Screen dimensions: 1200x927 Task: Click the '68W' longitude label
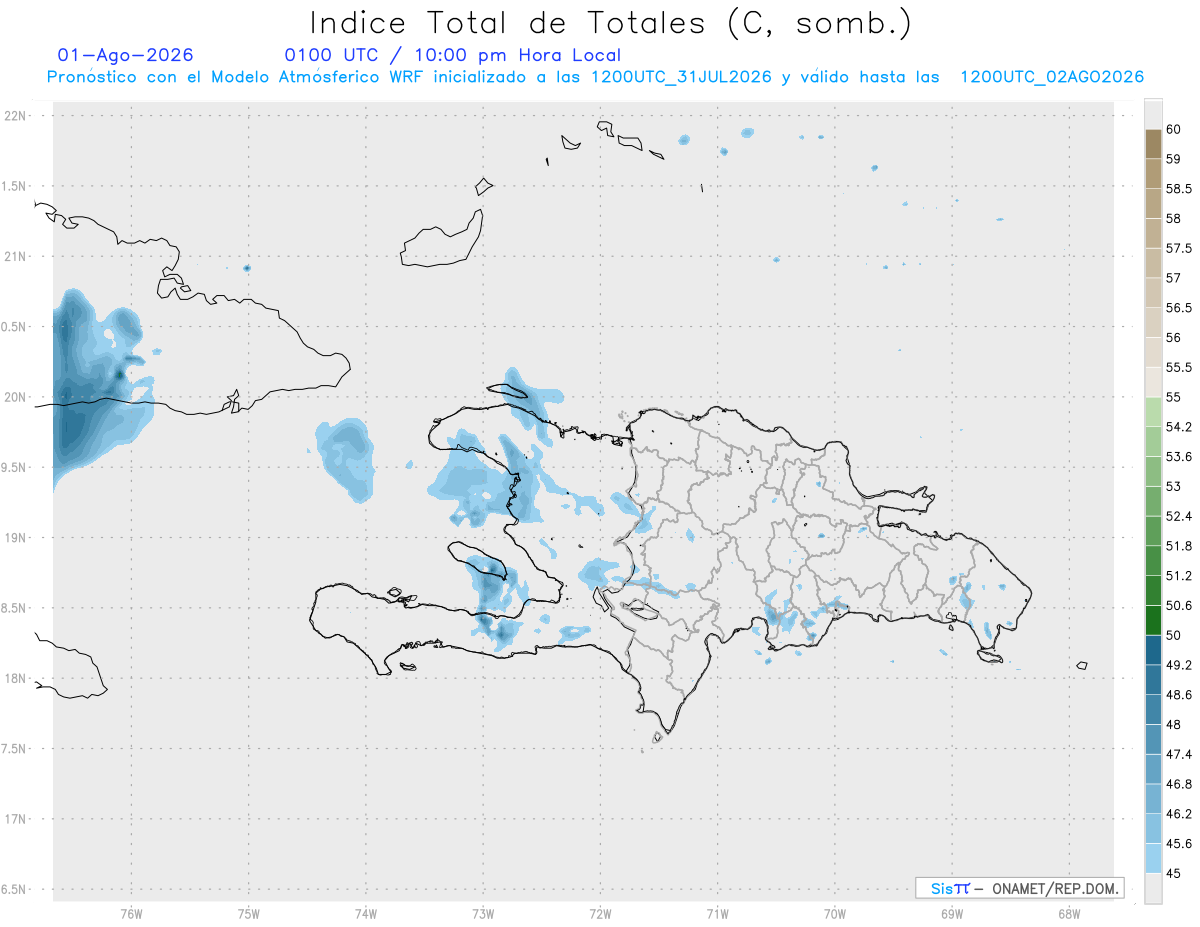point(1068,914)
